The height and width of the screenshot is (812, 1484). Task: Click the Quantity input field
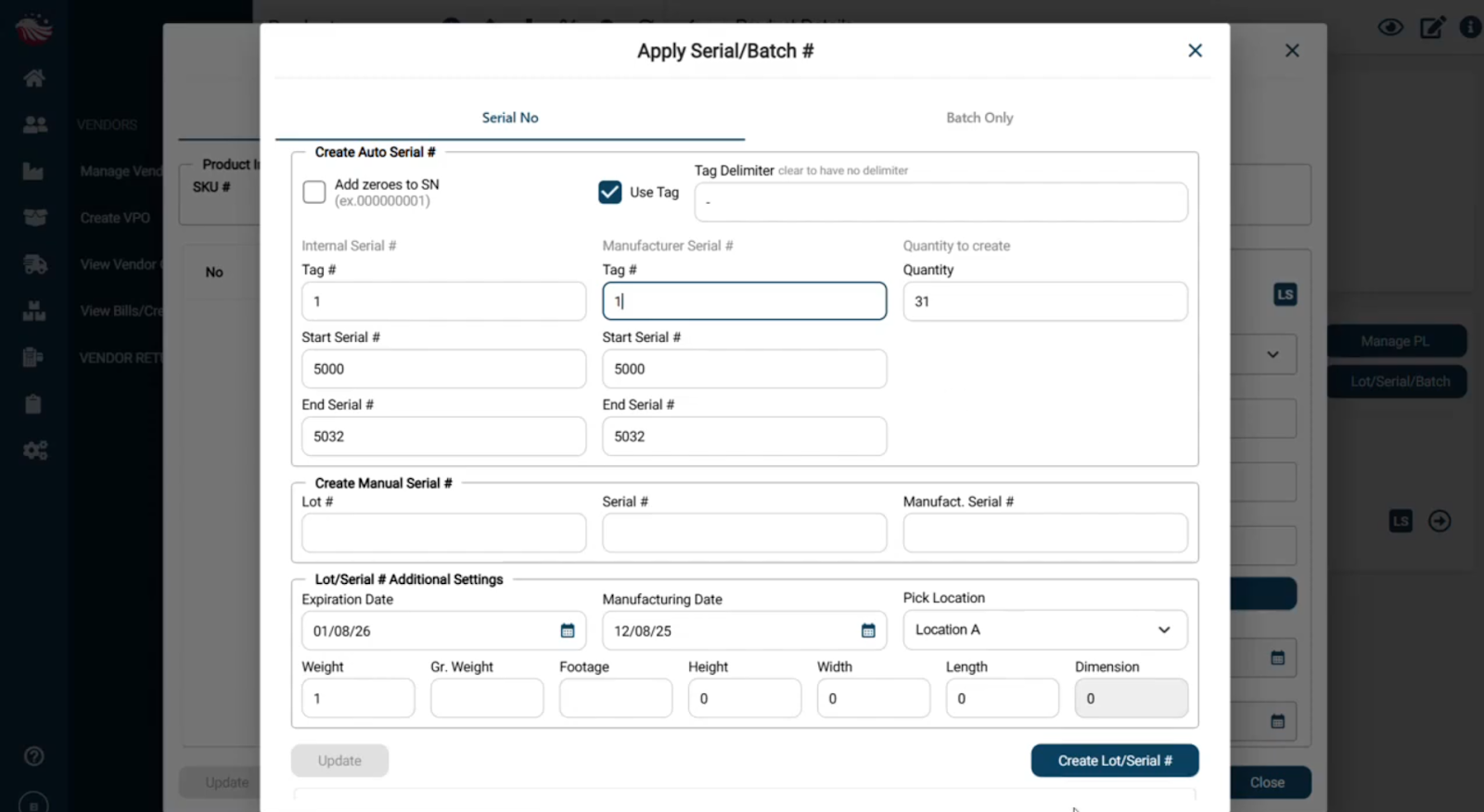click(1044, 301)
